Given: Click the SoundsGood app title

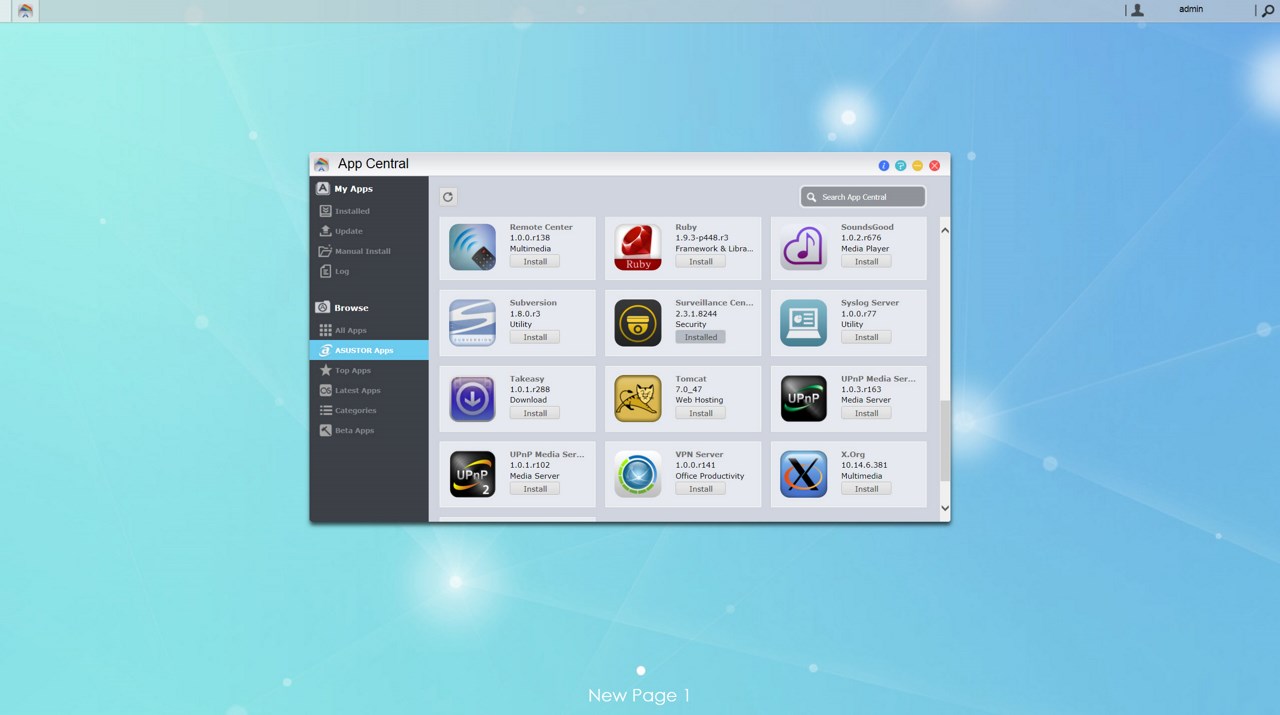Looking at the screenshot, I should pos(867,227).
